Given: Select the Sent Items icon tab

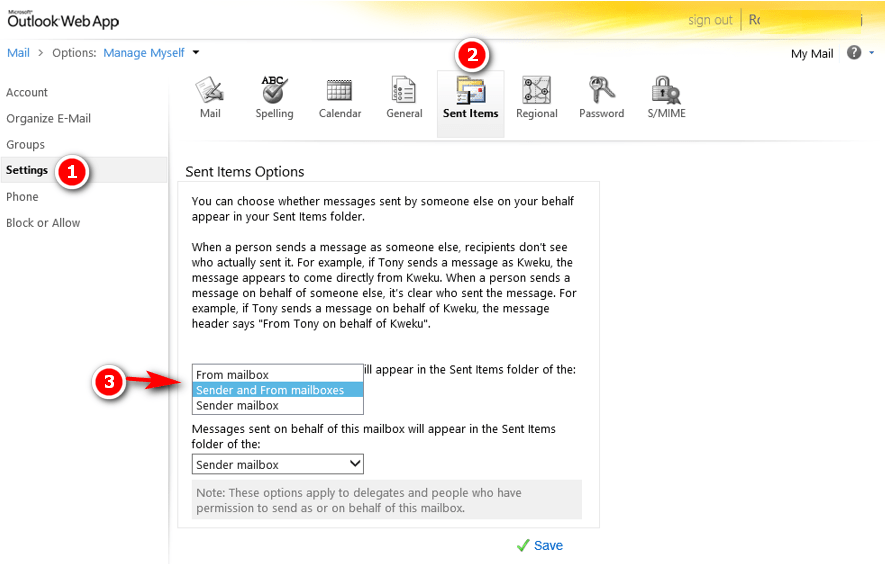Looking at the screenshot, I should point(471,97).
